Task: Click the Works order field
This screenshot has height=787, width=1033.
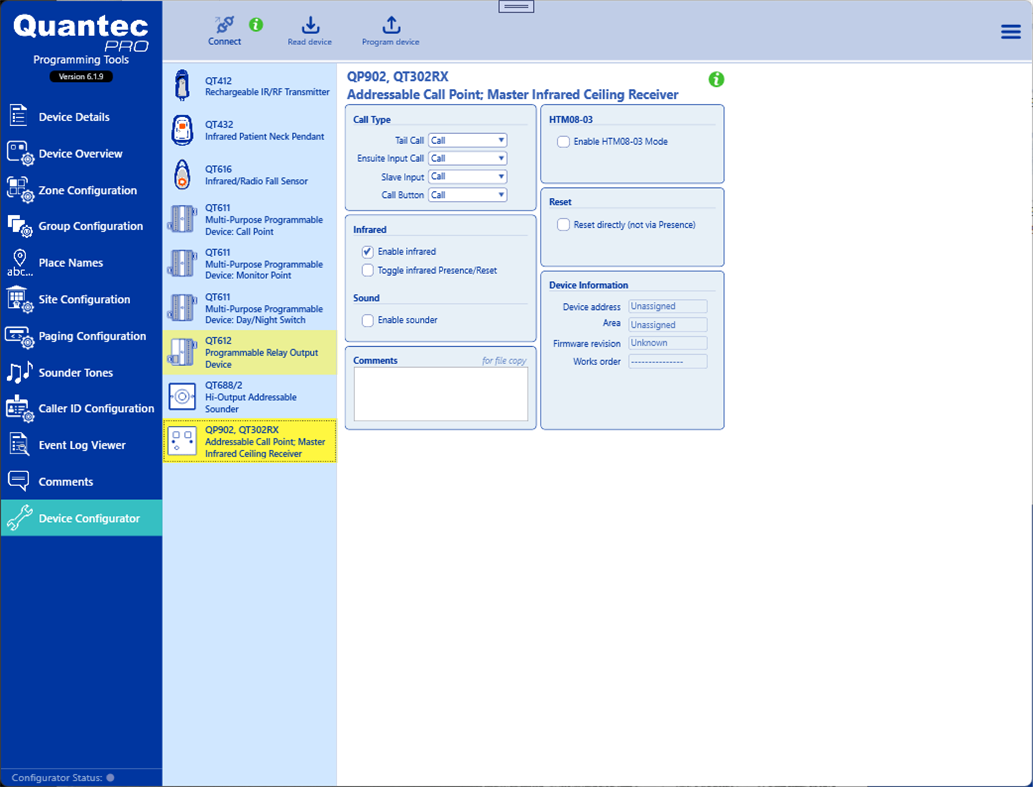Action: tap(668, 362)
